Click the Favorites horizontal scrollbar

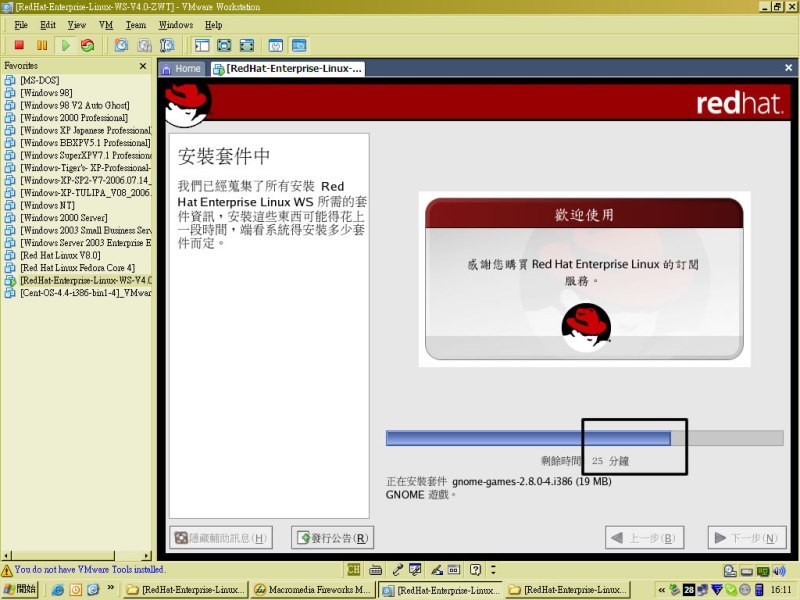[77, 555]
